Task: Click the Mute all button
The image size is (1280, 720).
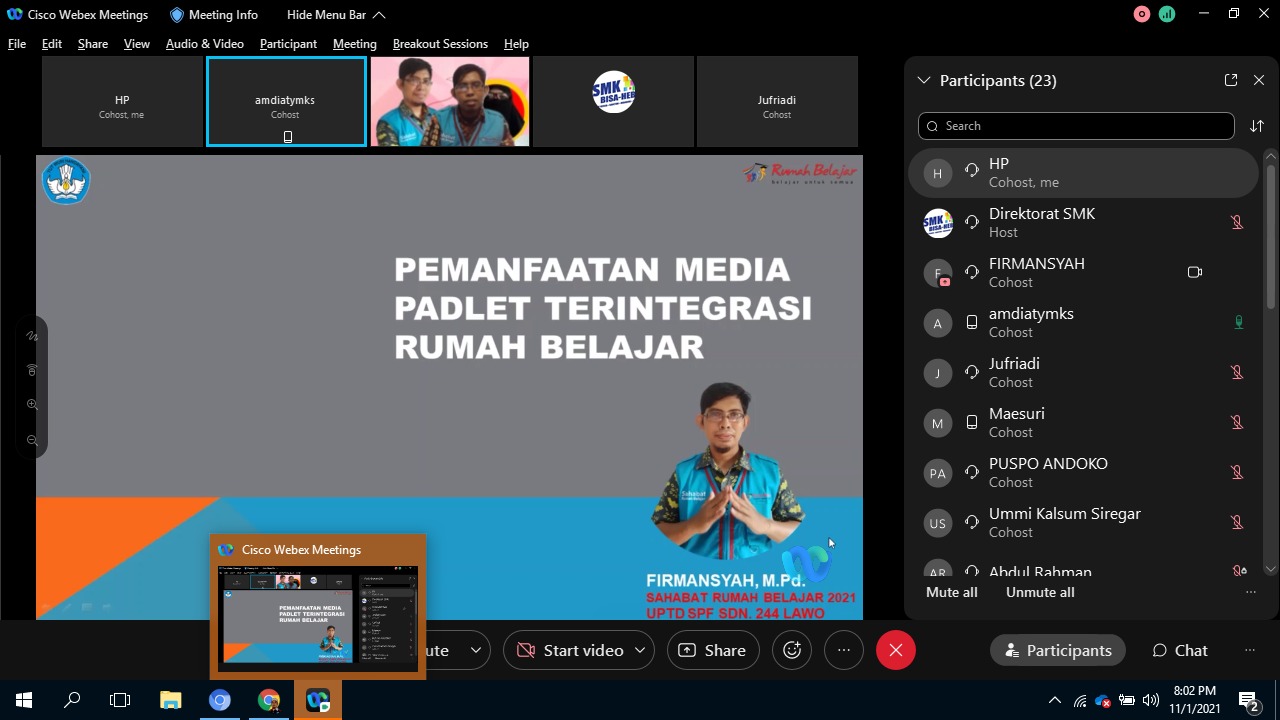Action: [951, 592]
